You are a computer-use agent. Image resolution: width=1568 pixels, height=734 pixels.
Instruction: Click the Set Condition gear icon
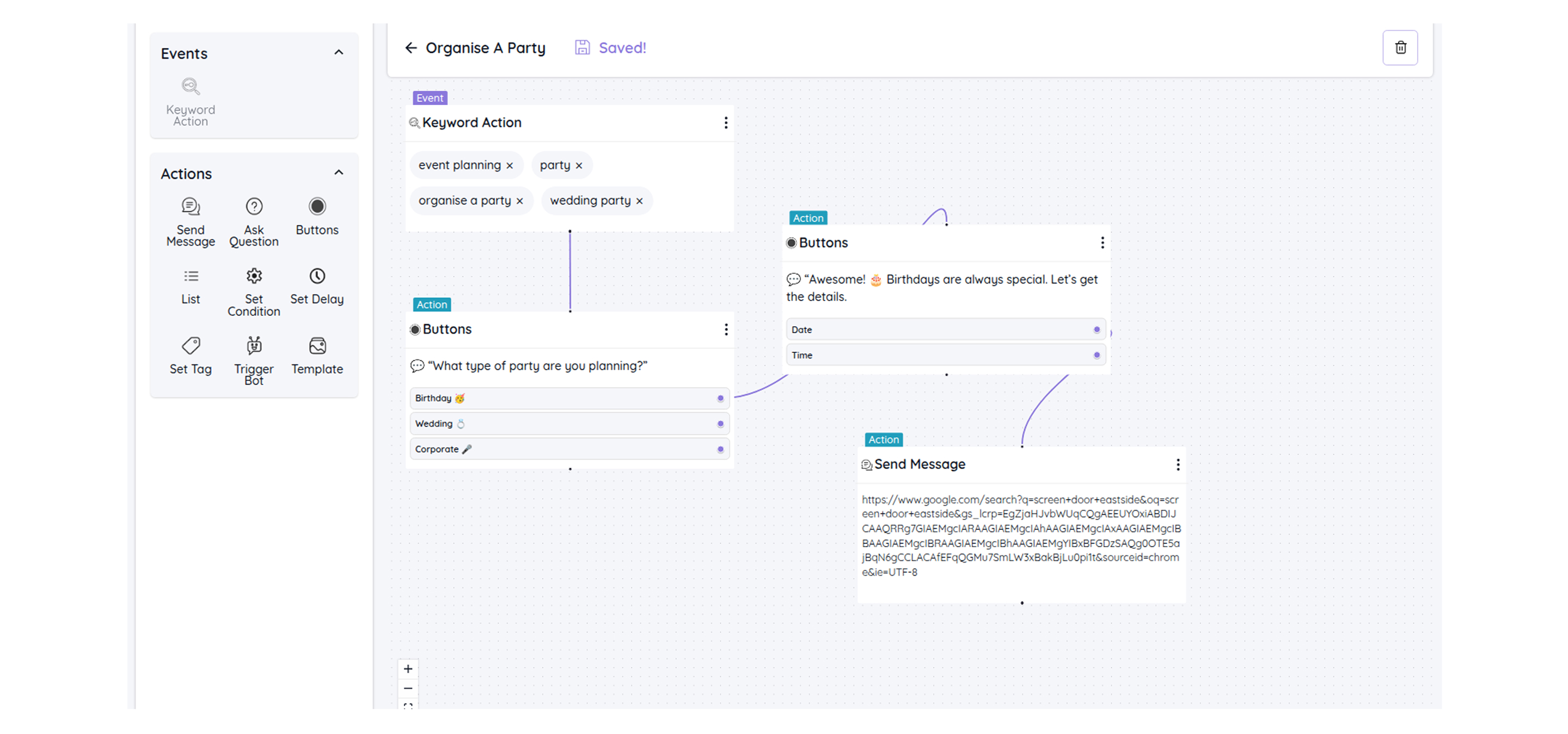[x=254, y=276]
